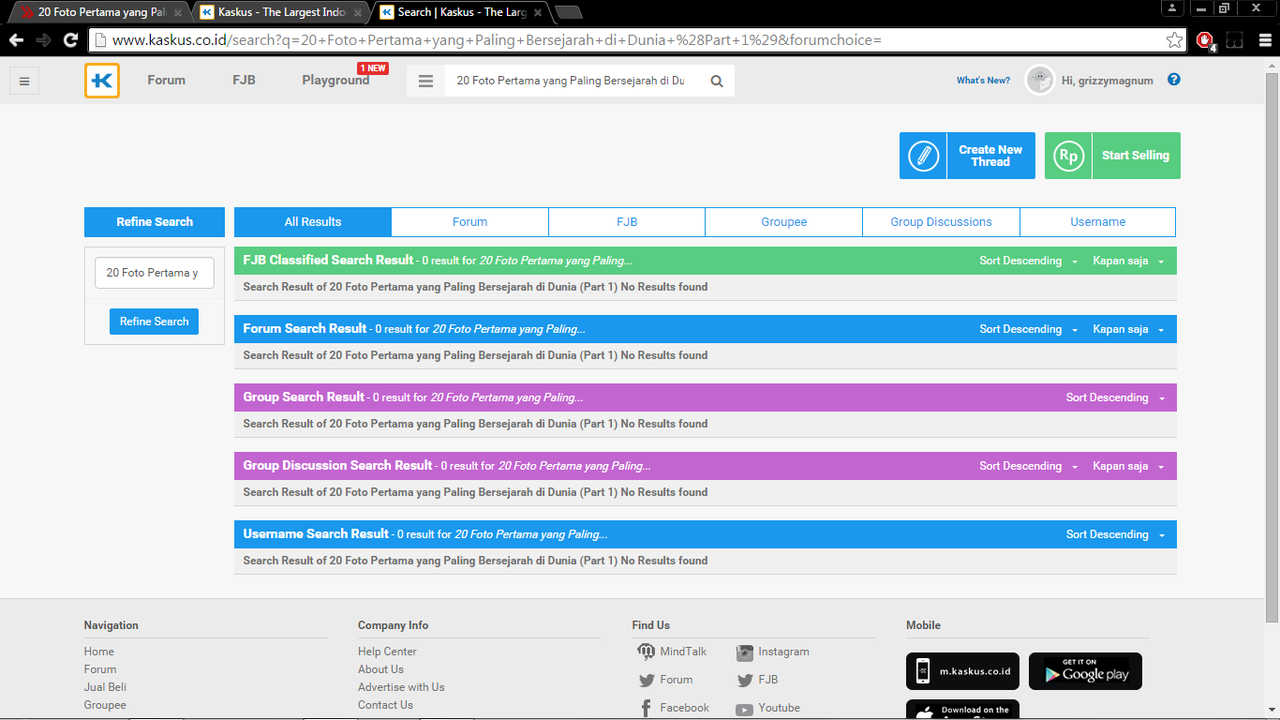
Task: Open the m.kaskus.co.id mobile badge
Action: click(963, 672)
